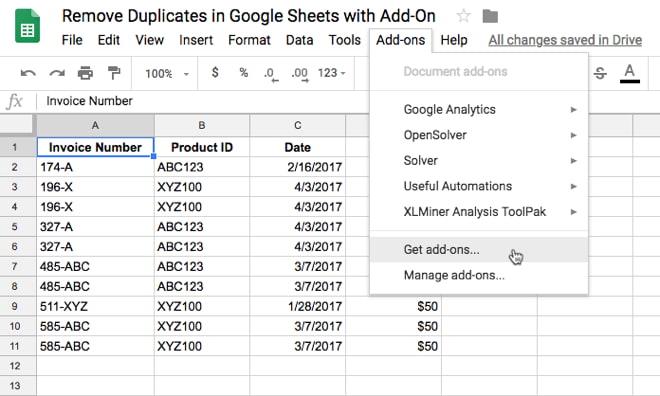Select 196-X cell in row 3

[96, 187]
